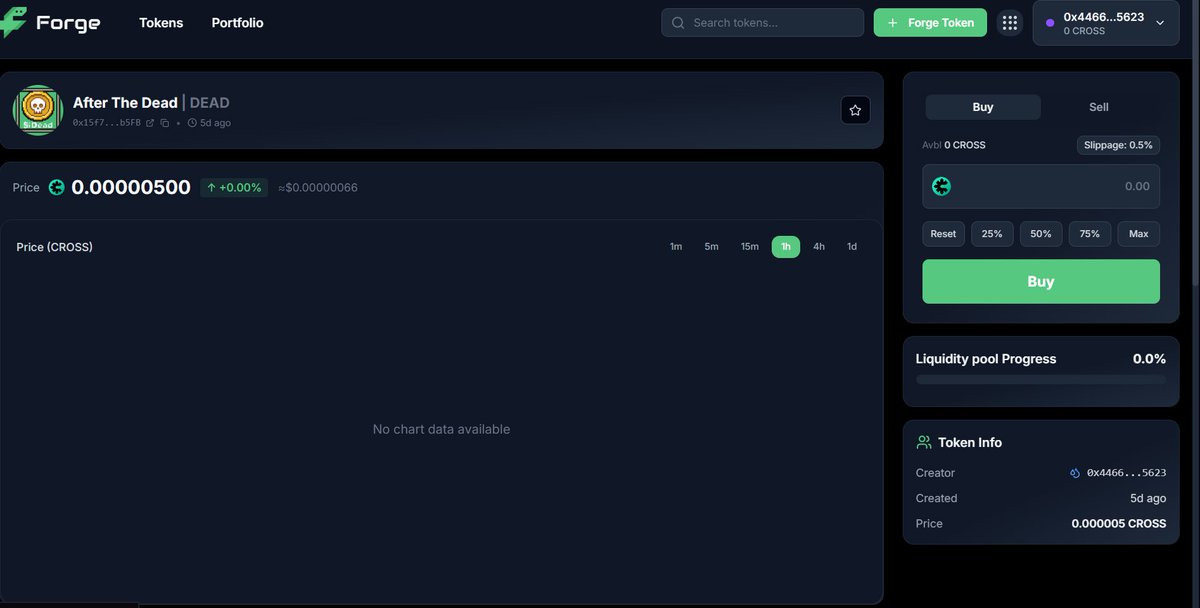The width and height of the screenshot is (1200, 608).
Task: Click the 0.0% liquidity percentage
Action: [1149, 359]
